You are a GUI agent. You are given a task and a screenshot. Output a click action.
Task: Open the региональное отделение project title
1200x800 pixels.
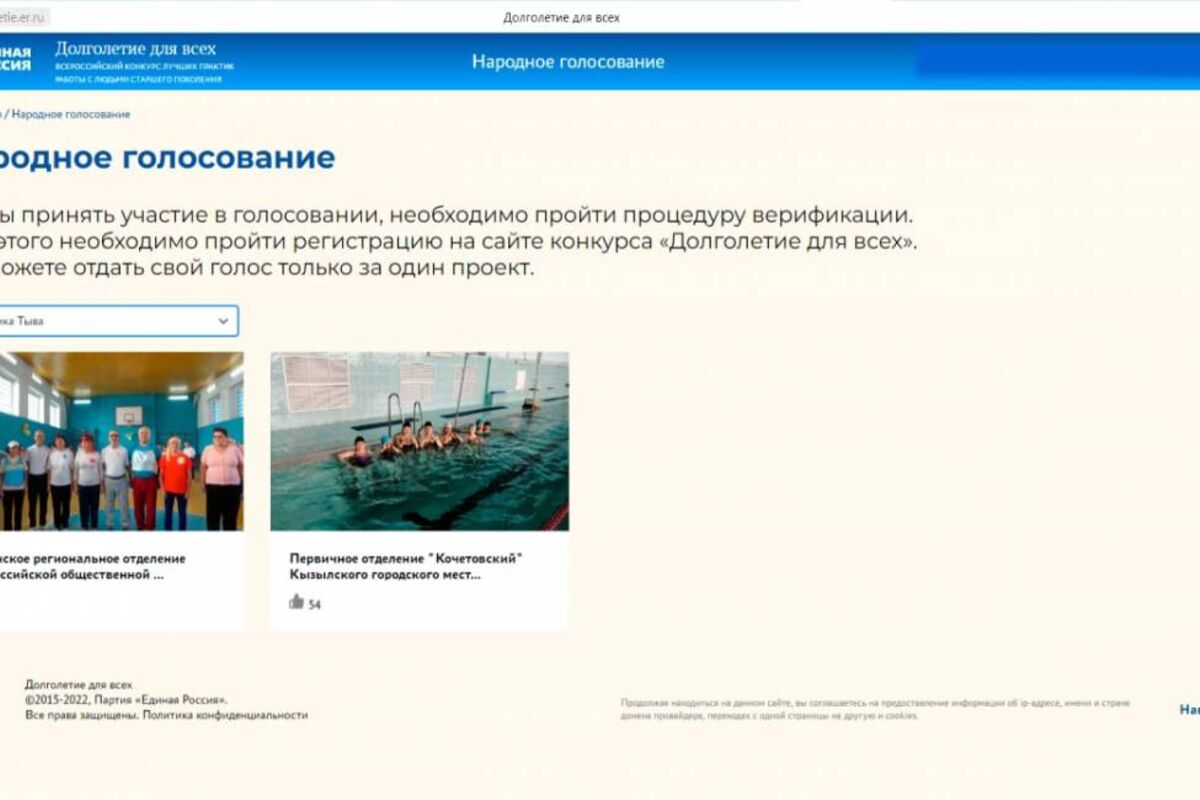[x=92, y=567]
